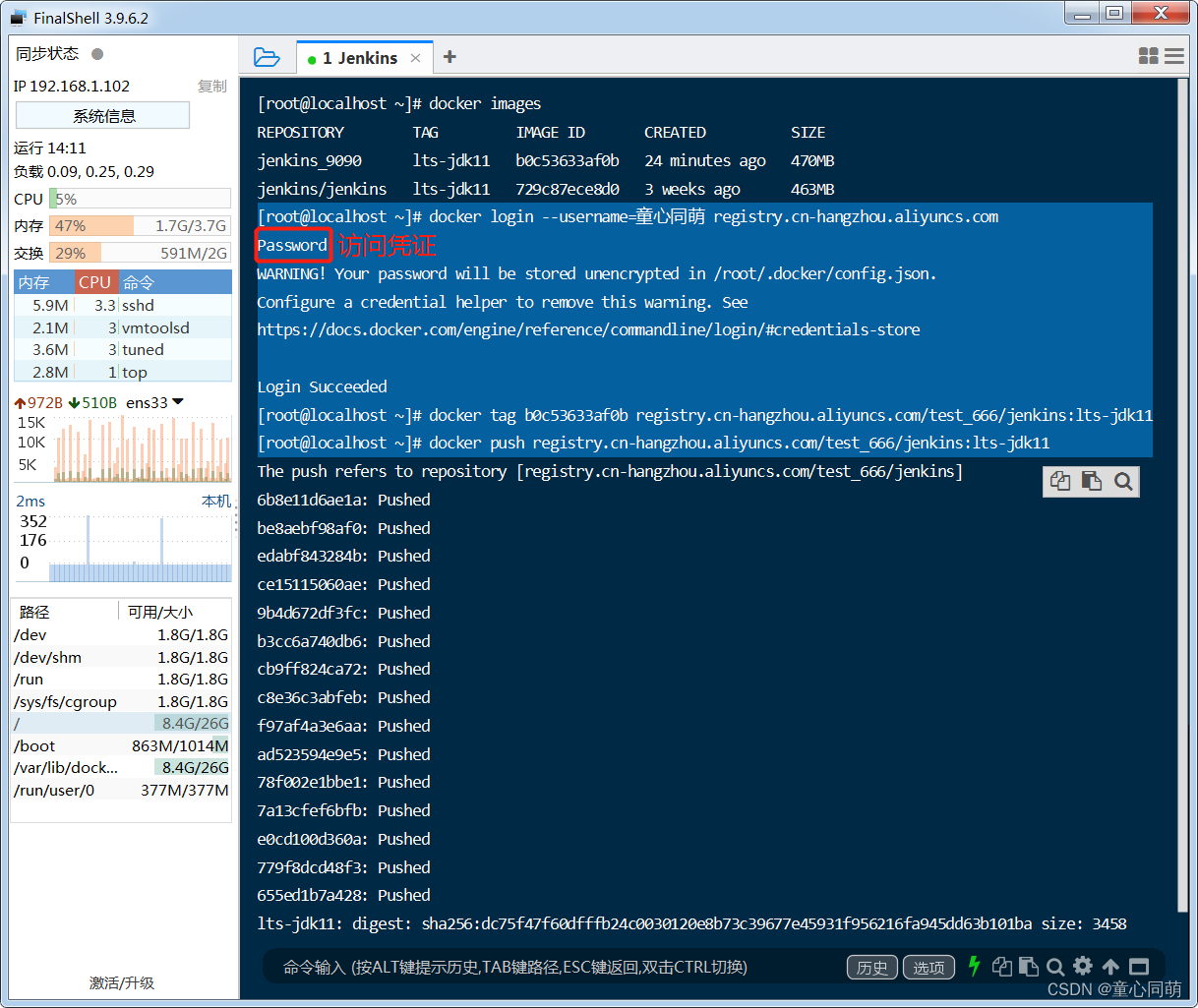Image resolution: width=1198 pixels, height=1008 pixels.
Task: Select the /dev/shm disk path row
Action: tap(121, 657)
